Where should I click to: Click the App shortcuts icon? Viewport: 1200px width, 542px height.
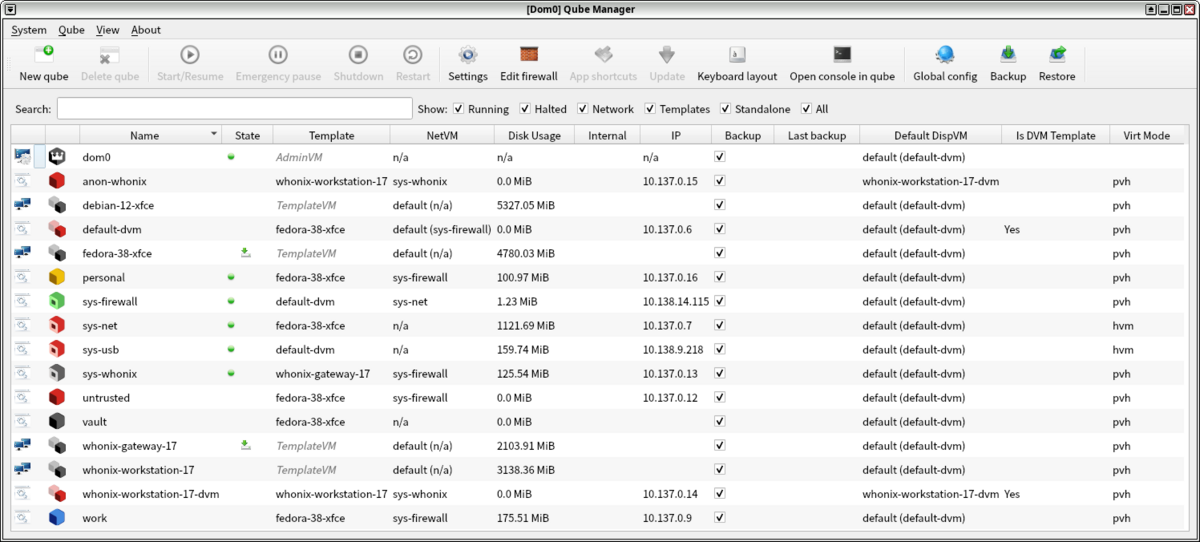603,55
